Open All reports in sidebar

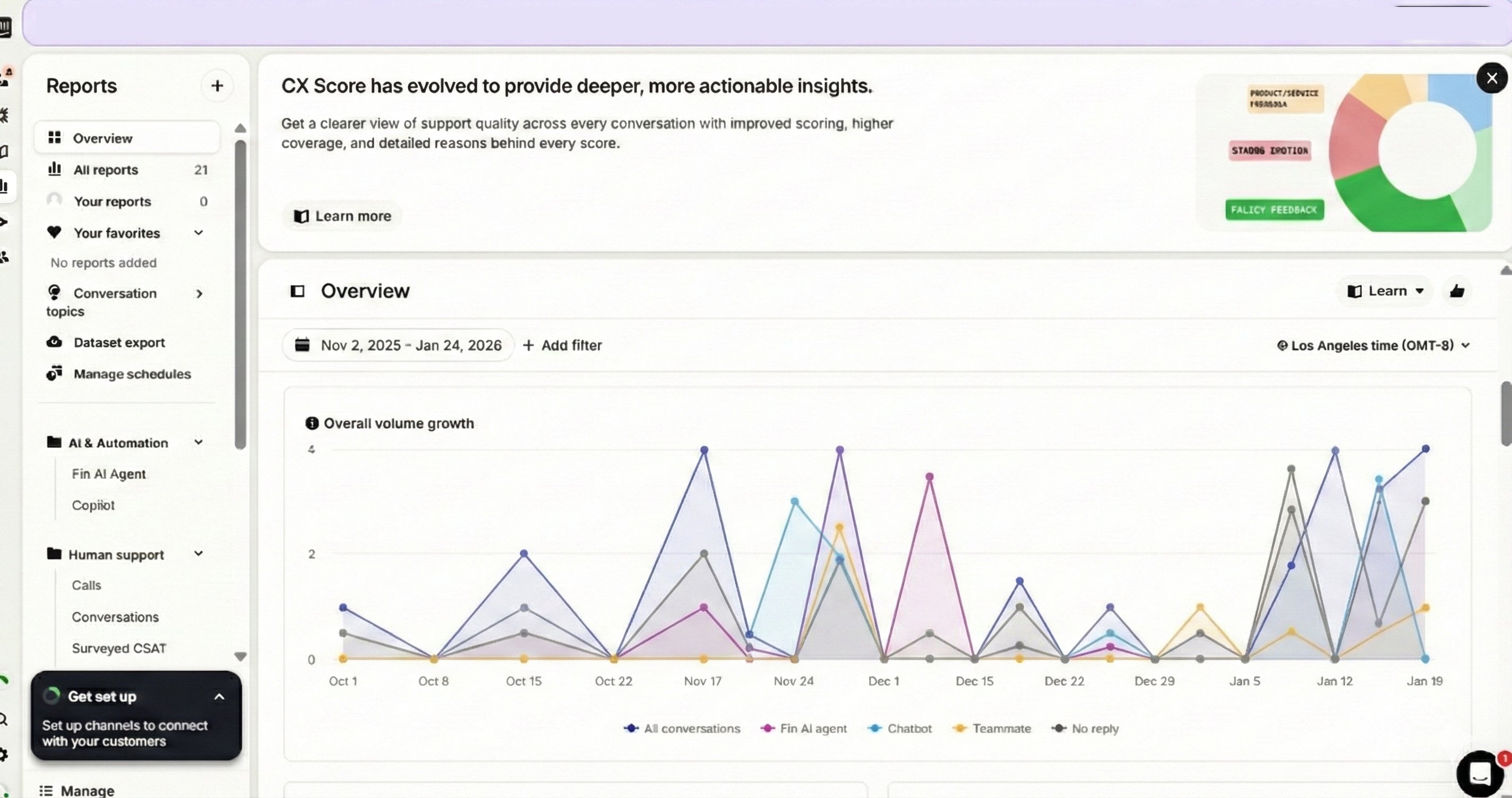pyautogui.click(x=106, y=170)
